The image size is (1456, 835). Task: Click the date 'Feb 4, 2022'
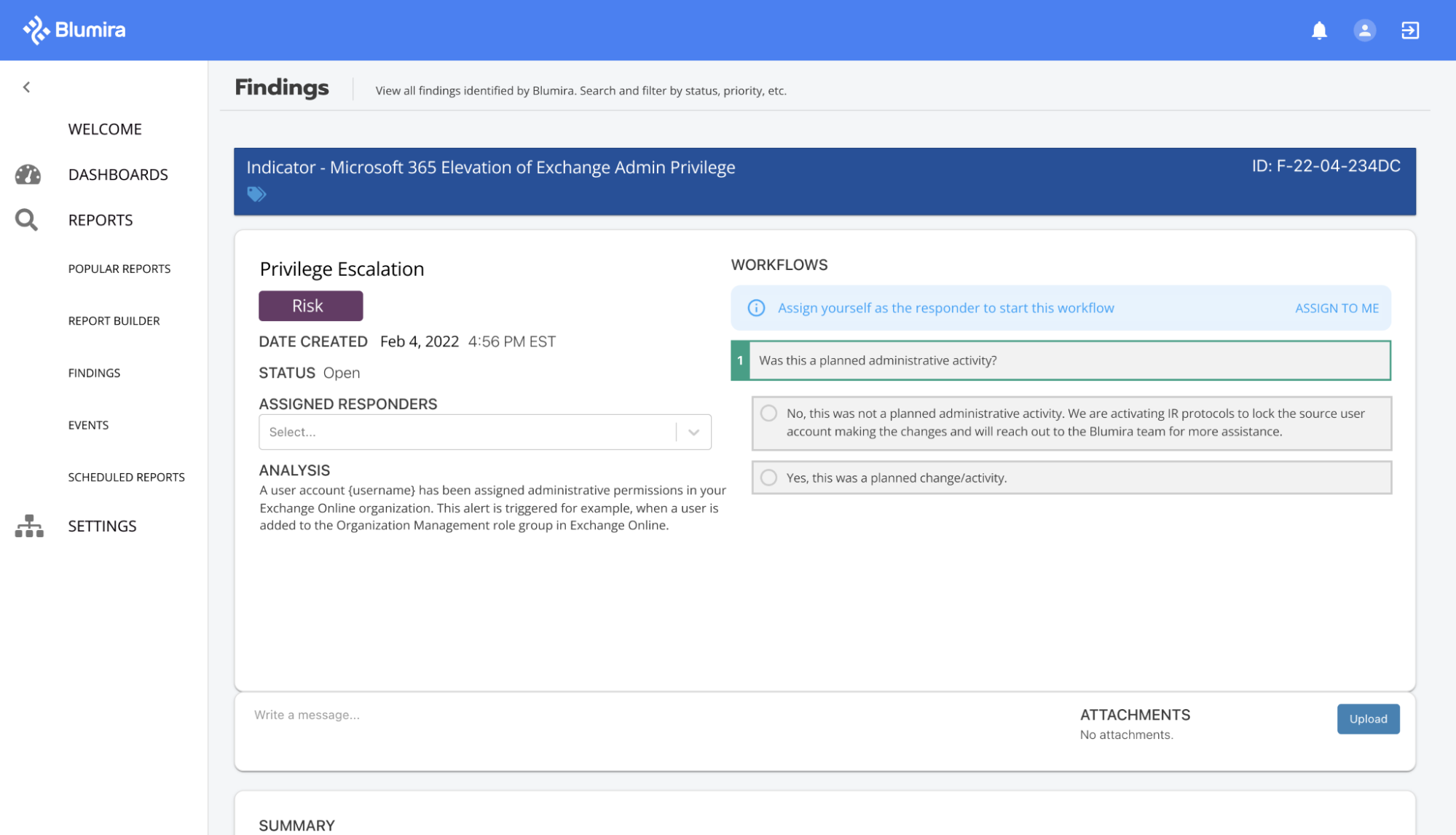(x=420, y=341)
